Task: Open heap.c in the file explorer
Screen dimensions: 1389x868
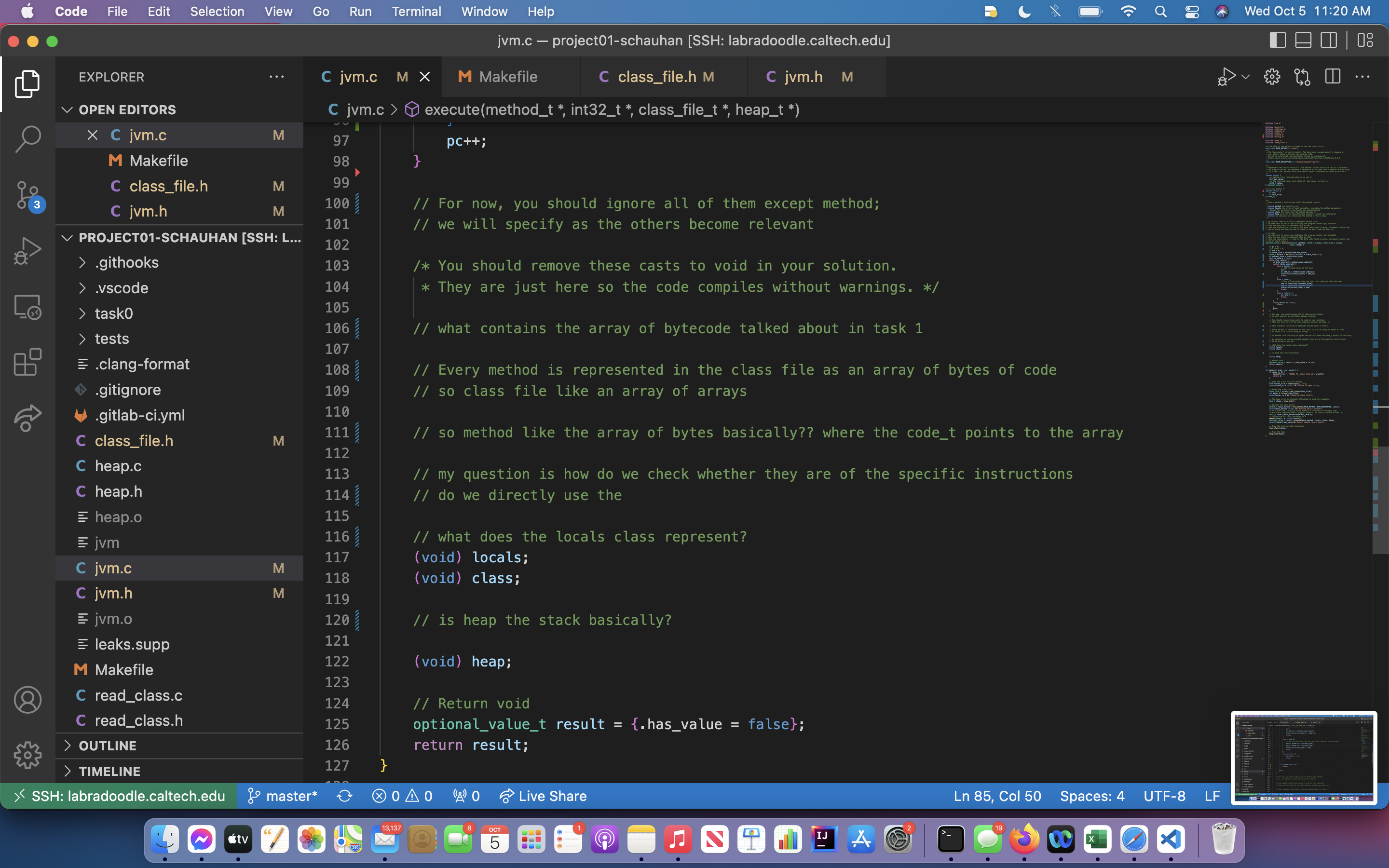Action: (118, 465)
